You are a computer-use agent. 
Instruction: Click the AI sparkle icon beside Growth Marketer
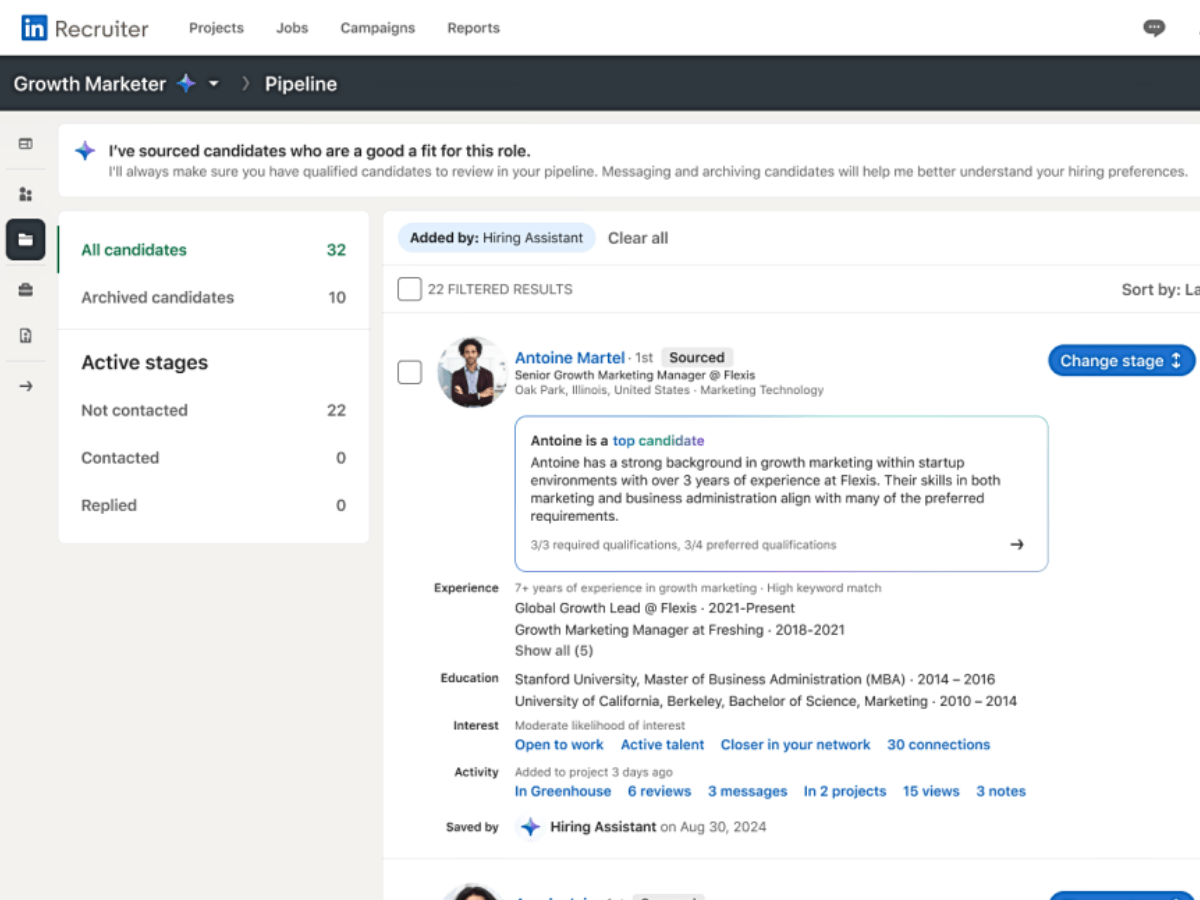point(186,84)
